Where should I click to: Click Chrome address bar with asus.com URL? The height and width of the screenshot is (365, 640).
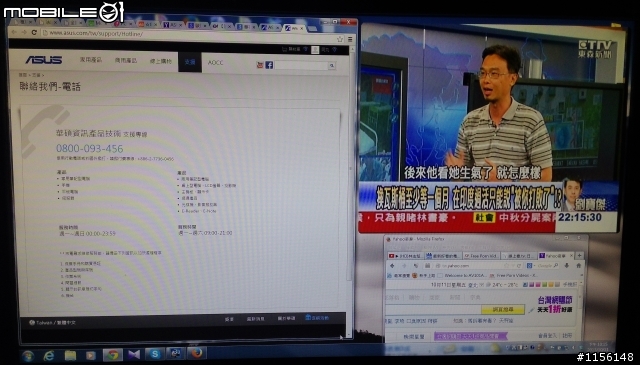(192, 36)
